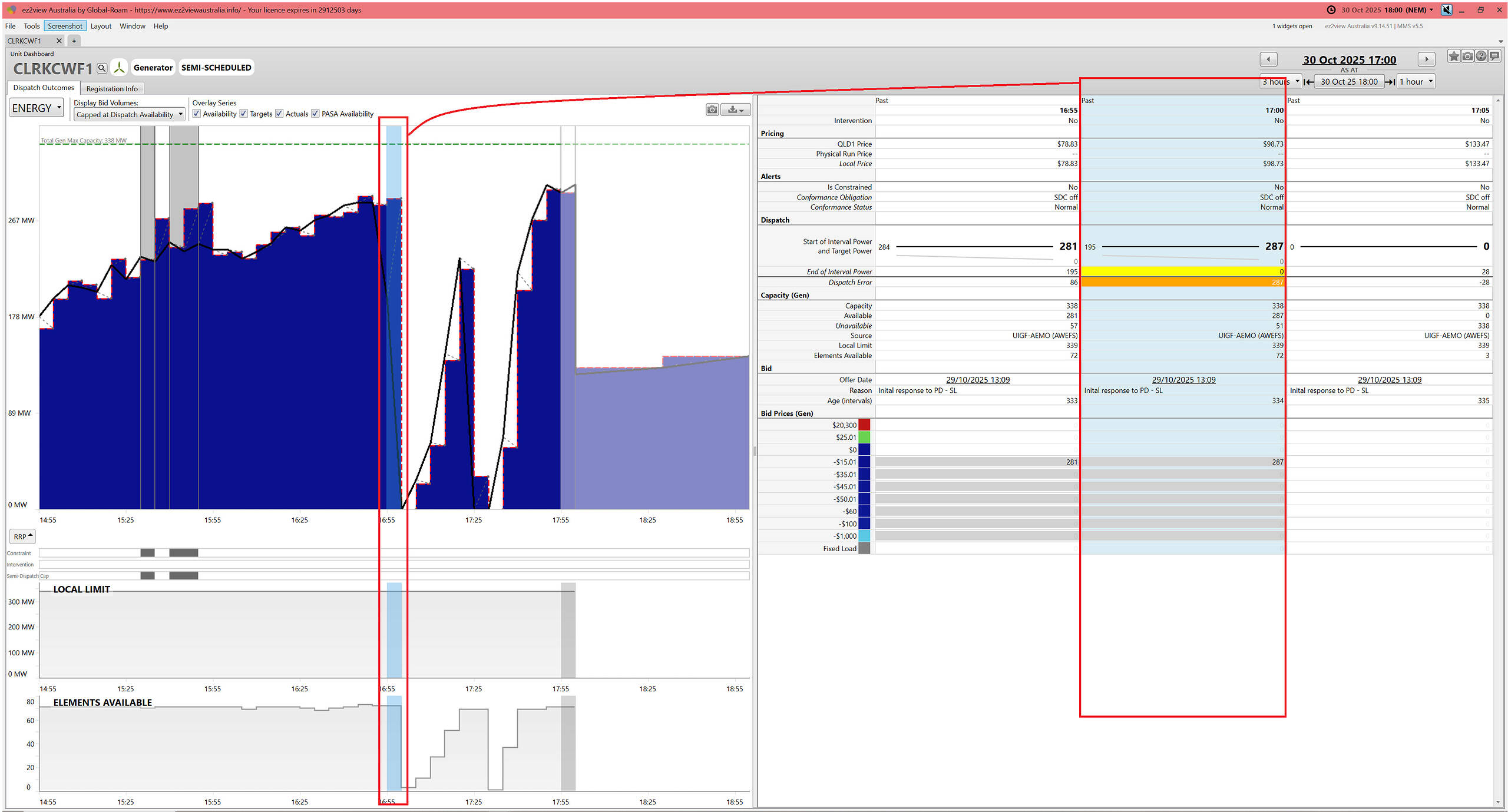Uncheck the Availability overlay checkbox
The image size is (1508, 812).
(x=197, y=114)
